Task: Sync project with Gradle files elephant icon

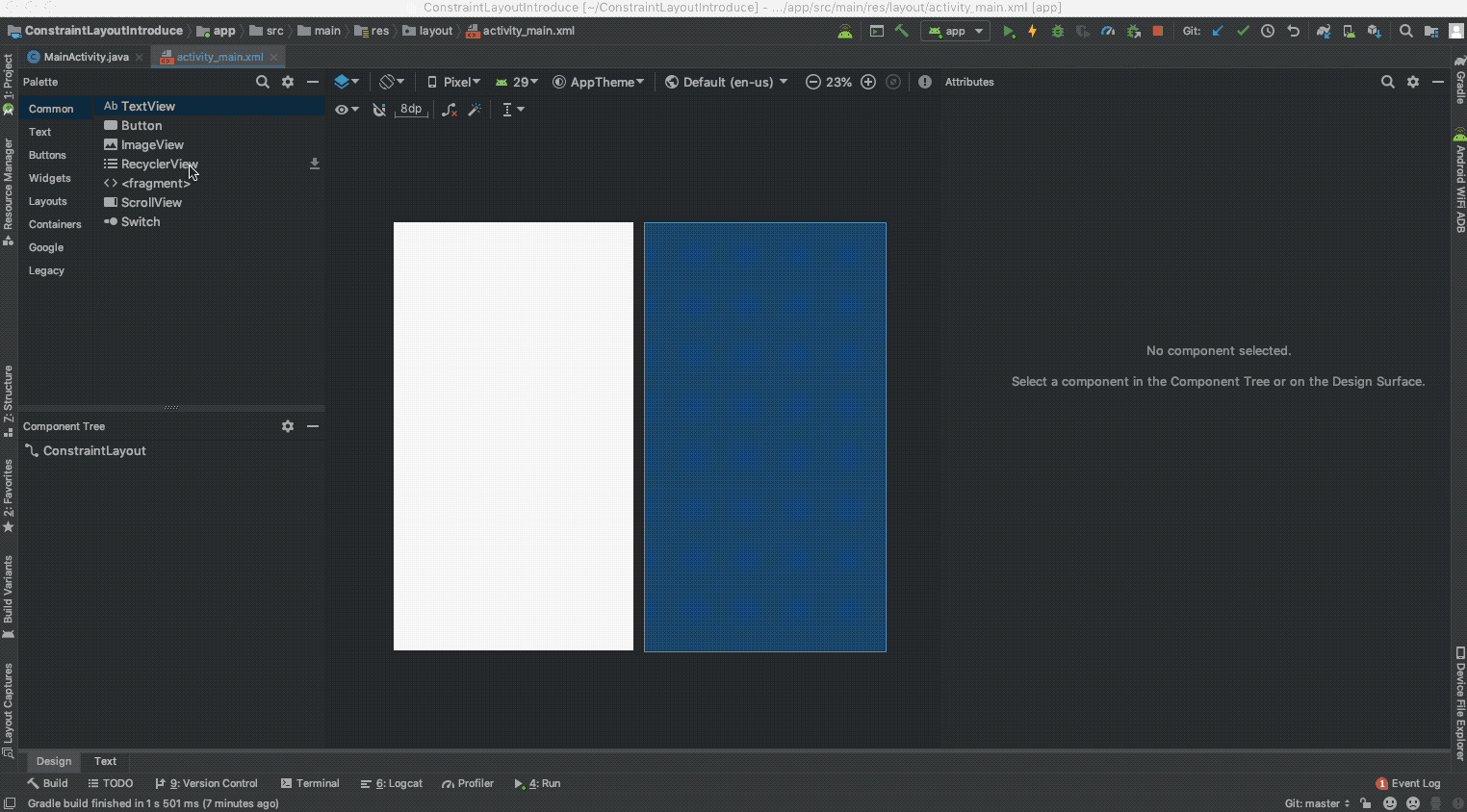Action: click(1324, 31)
